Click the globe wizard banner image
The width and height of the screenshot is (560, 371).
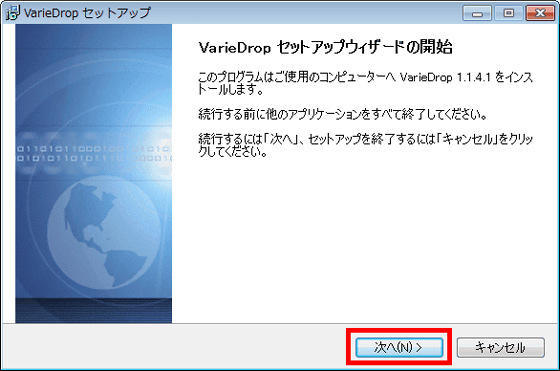[94, 174]
